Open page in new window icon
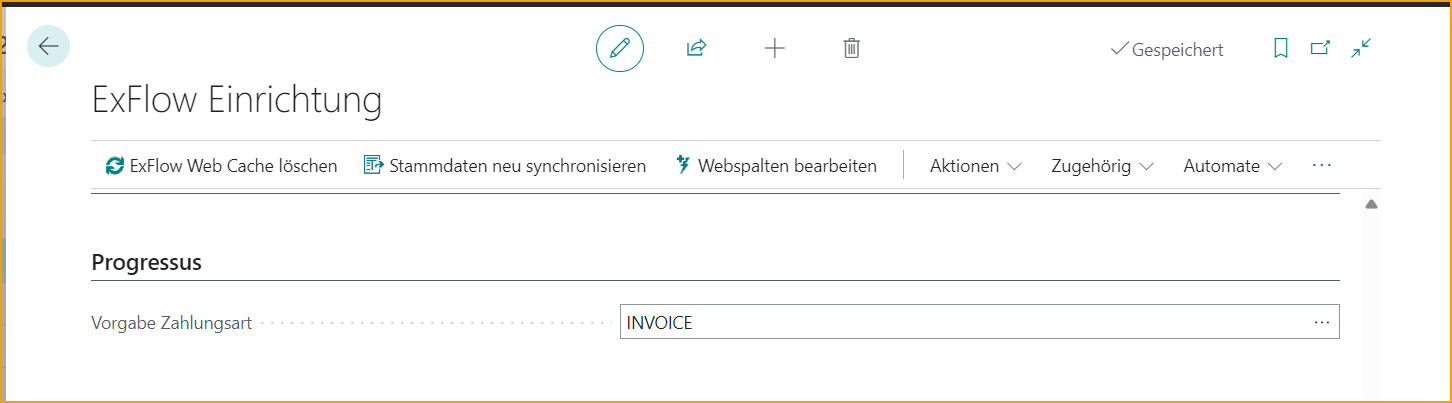 point(1320,48)
